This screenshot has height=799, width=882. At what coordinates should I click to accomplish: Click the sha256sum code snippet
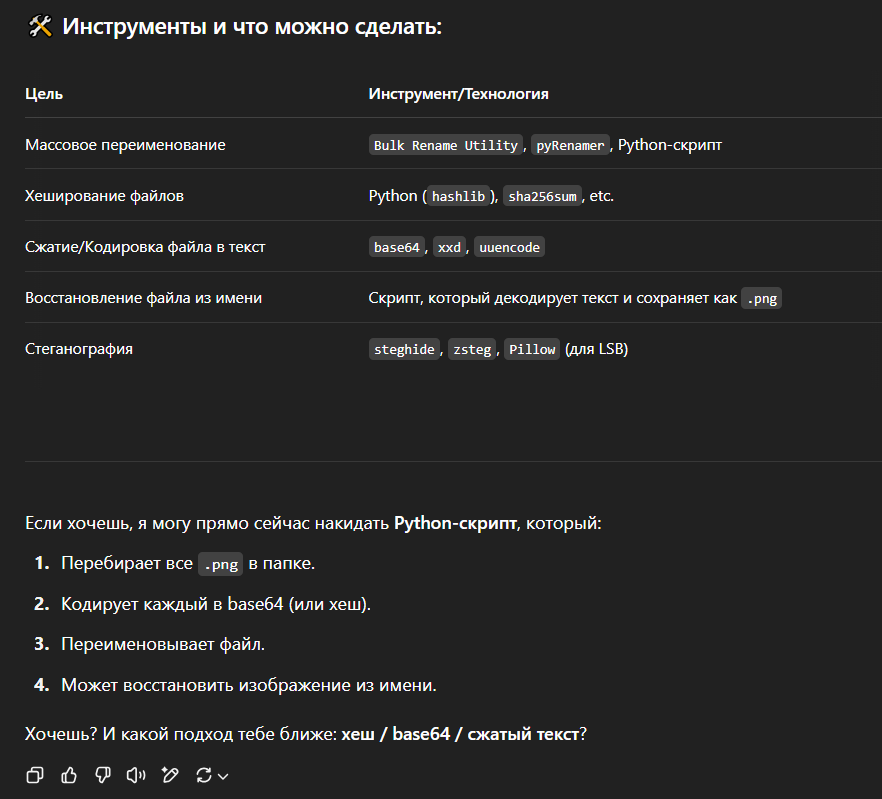coord(542,196)
